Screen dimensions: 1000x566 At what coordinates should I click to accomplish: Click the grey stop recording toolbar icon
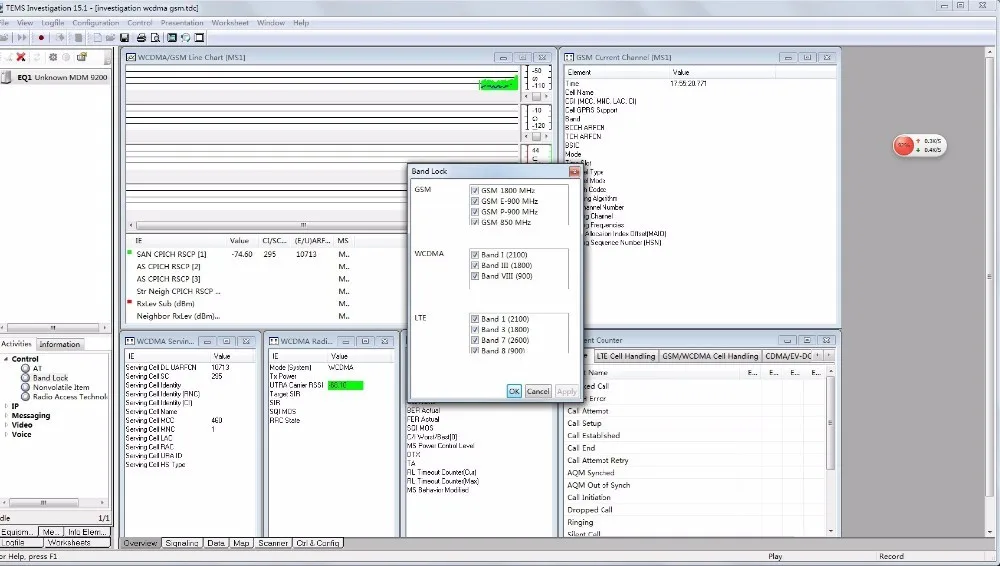[x=78, y=38]
